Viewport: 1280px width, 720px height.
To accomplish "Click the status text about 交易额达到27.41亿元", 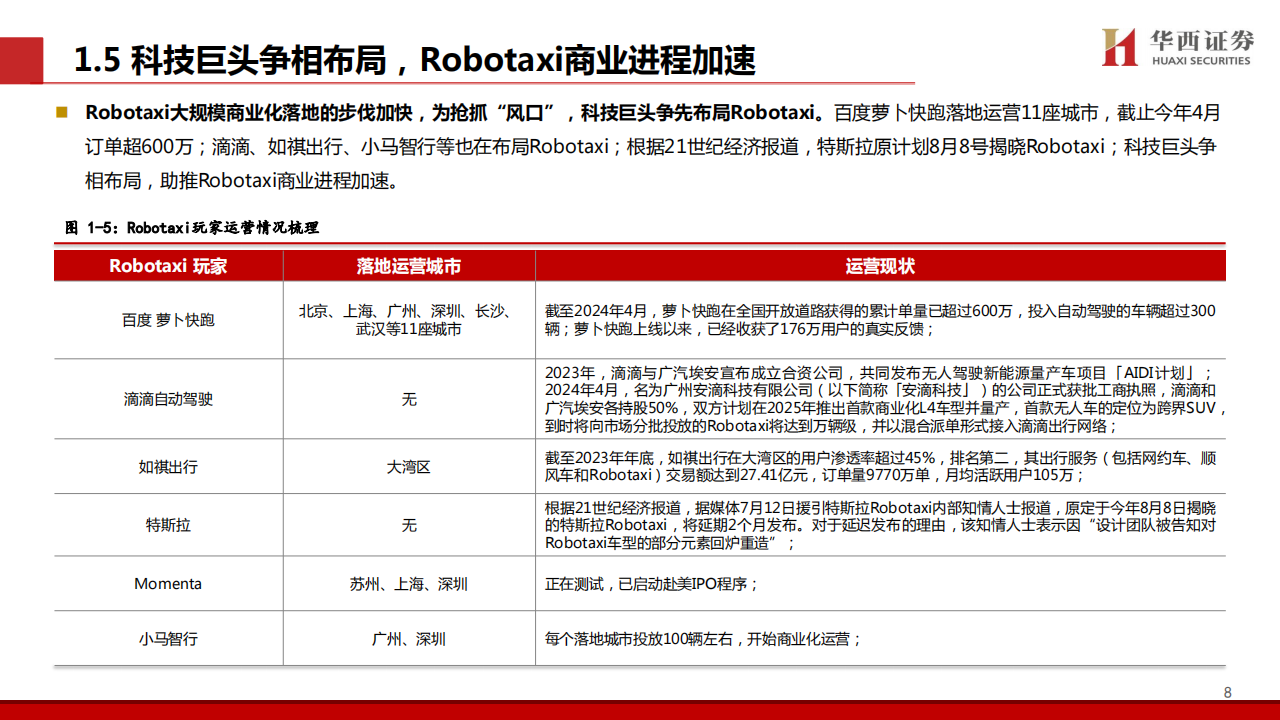I will click(880, 467).
